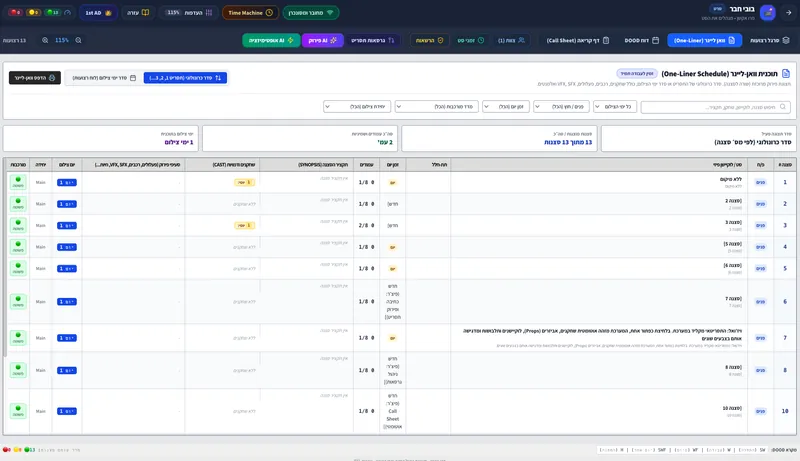
Task: Click the back arrow icon beside the user name
Action: 788,13
